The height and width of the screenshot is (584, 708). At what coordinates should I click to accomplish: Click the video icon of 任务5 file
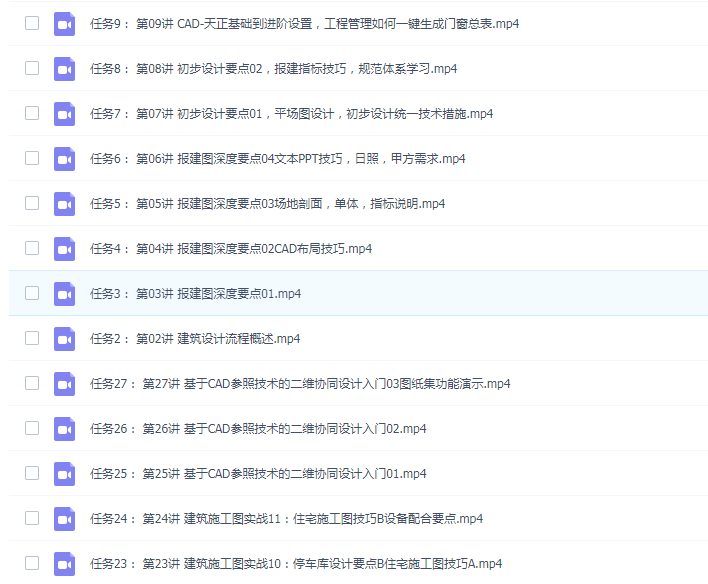(x=64, y=204)
